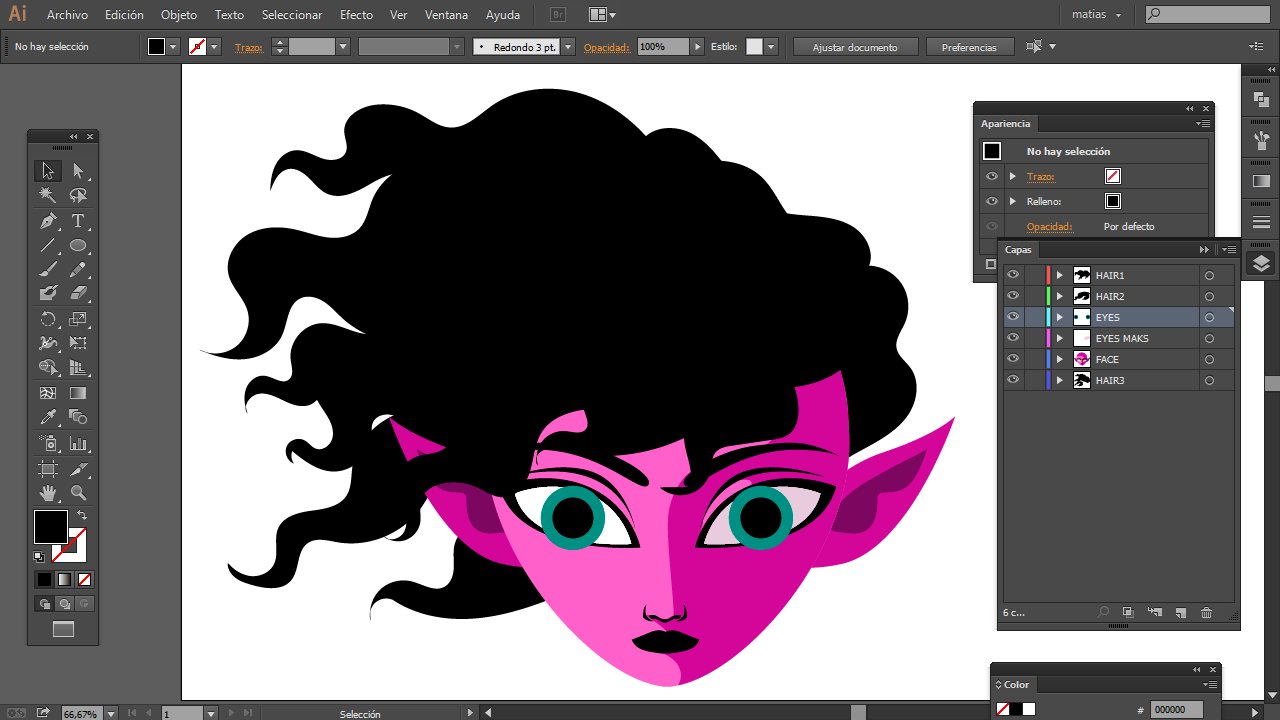Viewport: 1280px width, 720px height.
Task: Open the Ventana menu
Action: (x=446, y=15)
